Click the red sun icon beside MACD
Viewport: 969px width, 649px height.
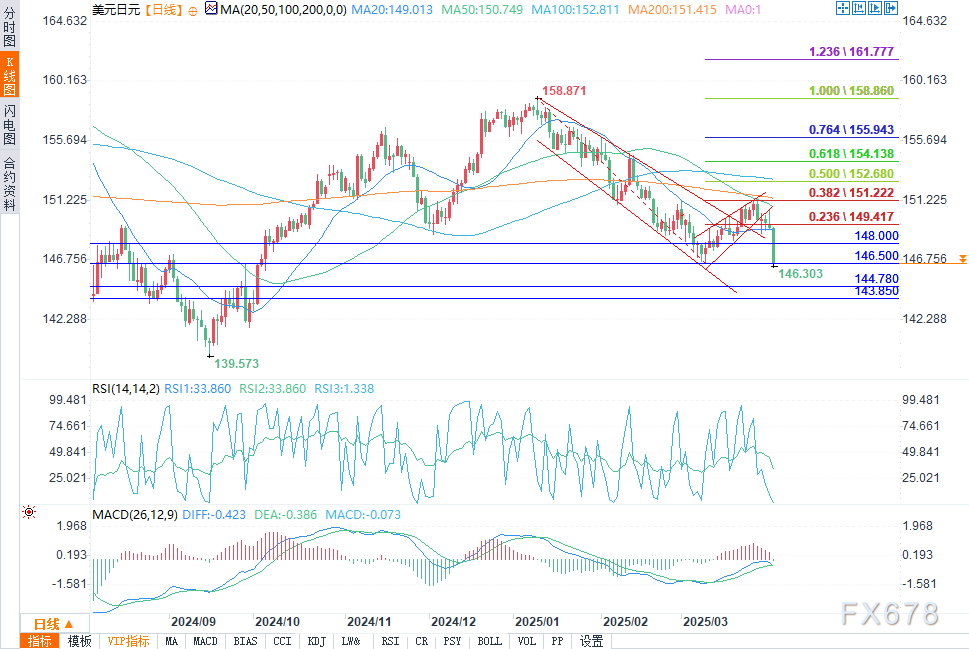tap(28, 511)
